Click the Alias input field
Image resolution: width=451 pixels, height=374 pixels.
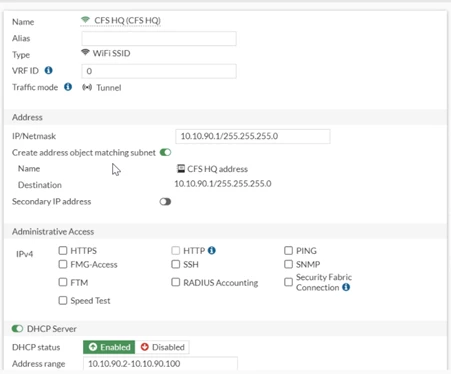(159, 38)
